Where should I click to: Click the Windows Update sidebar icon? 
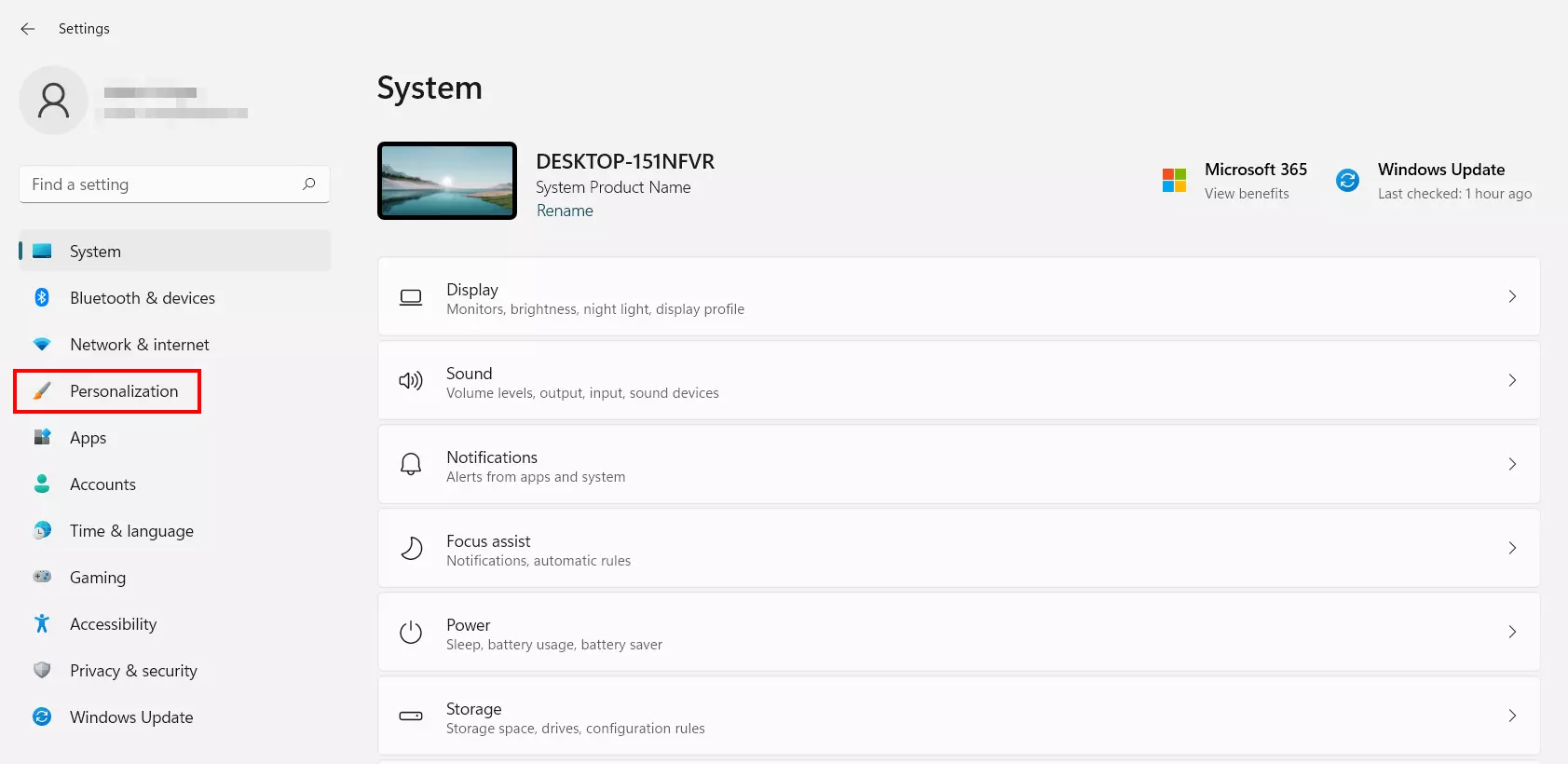(42, 716)
